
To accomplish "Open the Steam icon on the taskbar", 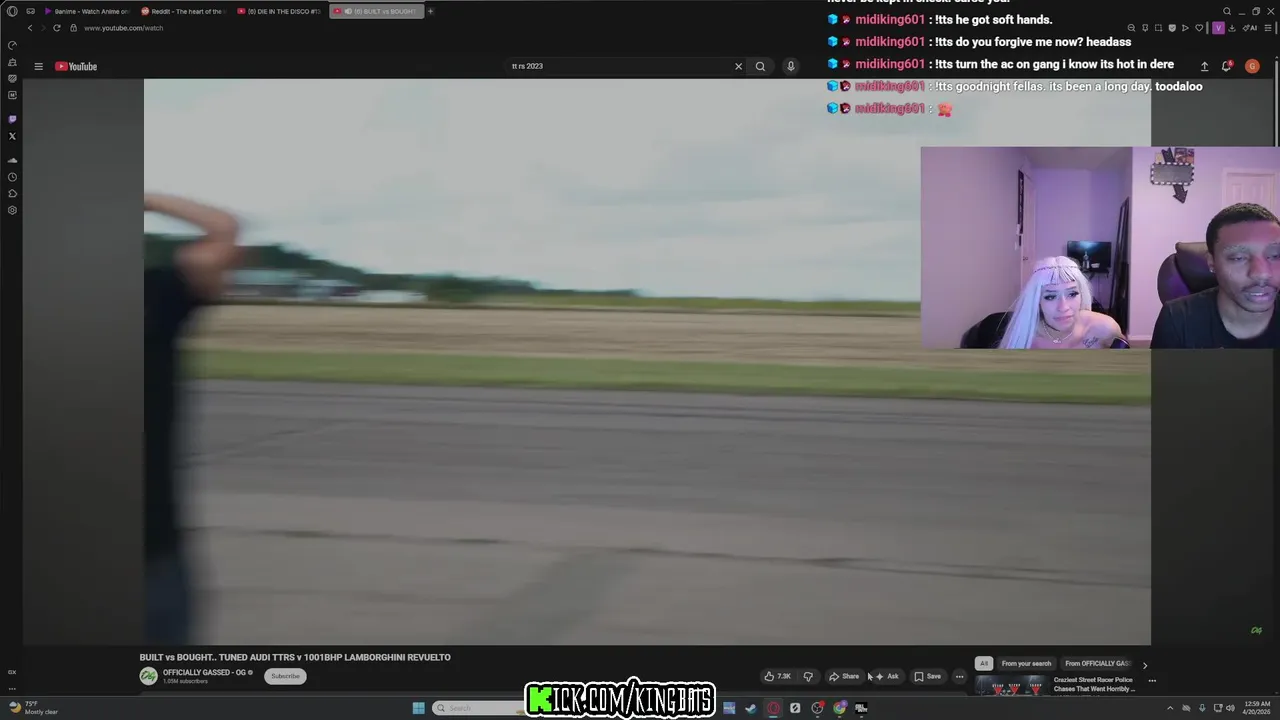I will tap(751, 708).
